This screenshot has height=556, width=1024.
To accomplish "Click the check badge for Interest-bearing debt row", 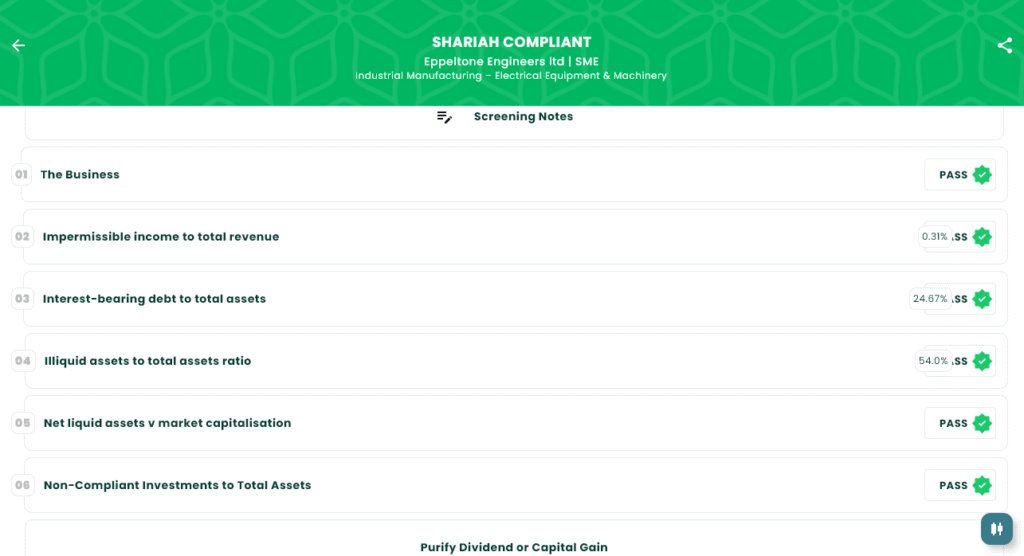I will pyautogui.click(x=982, y=299).
